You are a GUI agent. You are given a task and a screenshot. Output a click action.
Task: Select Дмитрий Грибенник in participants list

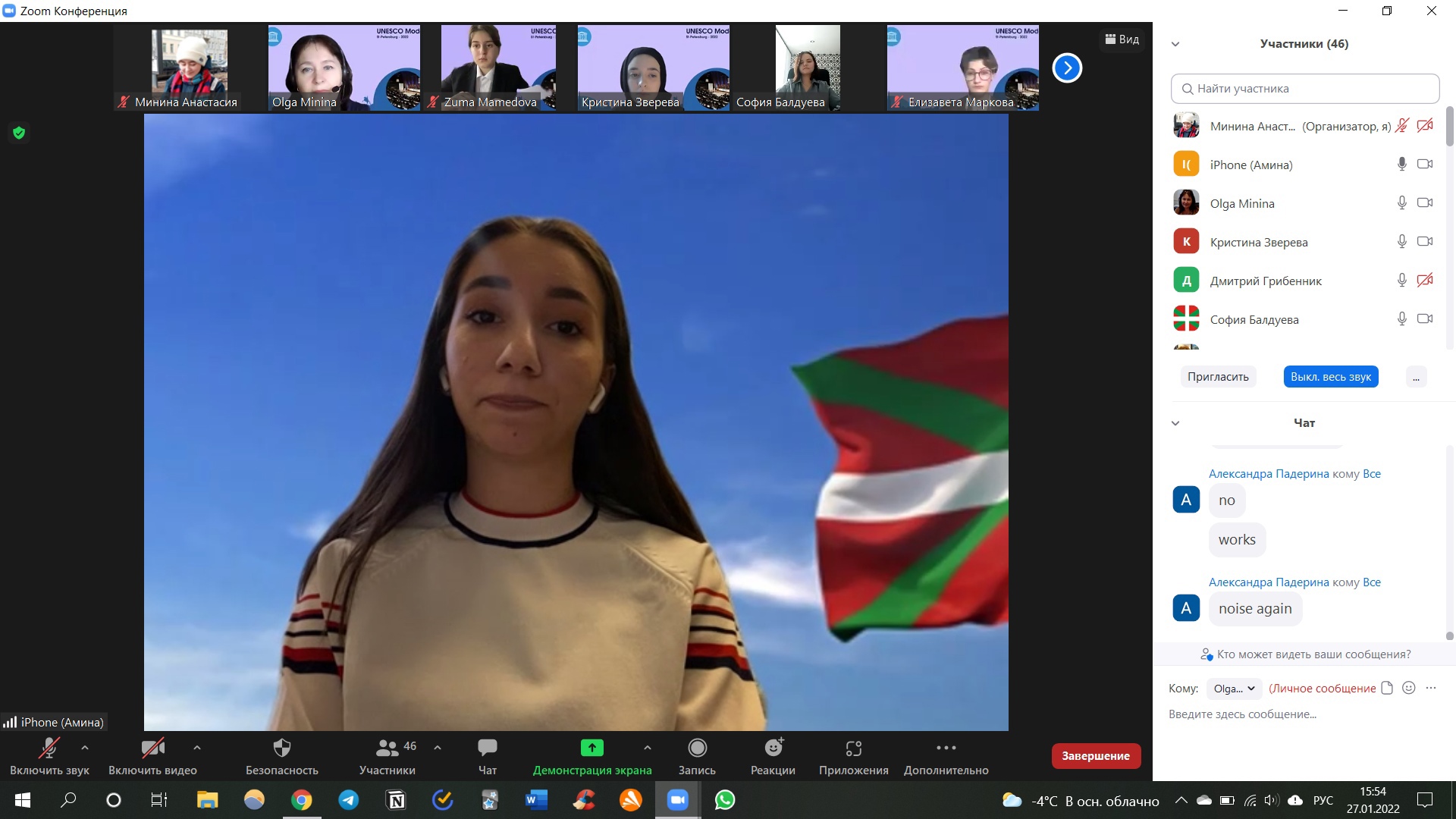pos(1303,281)
